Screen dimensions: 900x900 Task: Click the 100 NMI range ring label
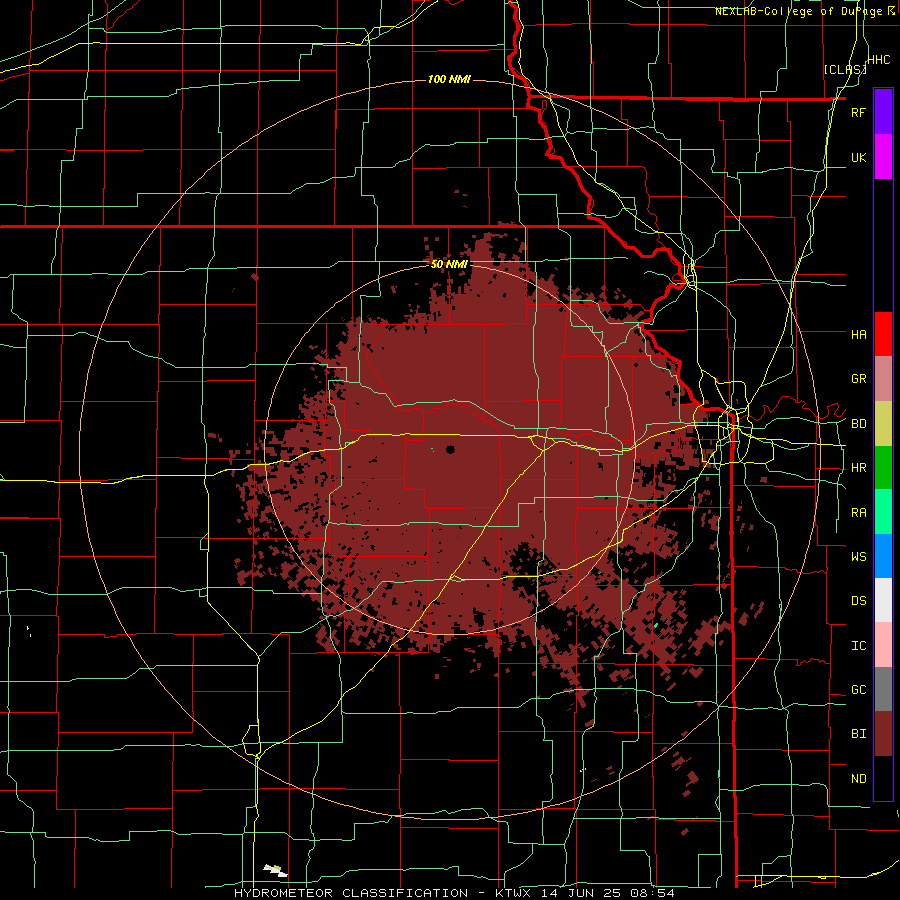click(x=449, y=79)
